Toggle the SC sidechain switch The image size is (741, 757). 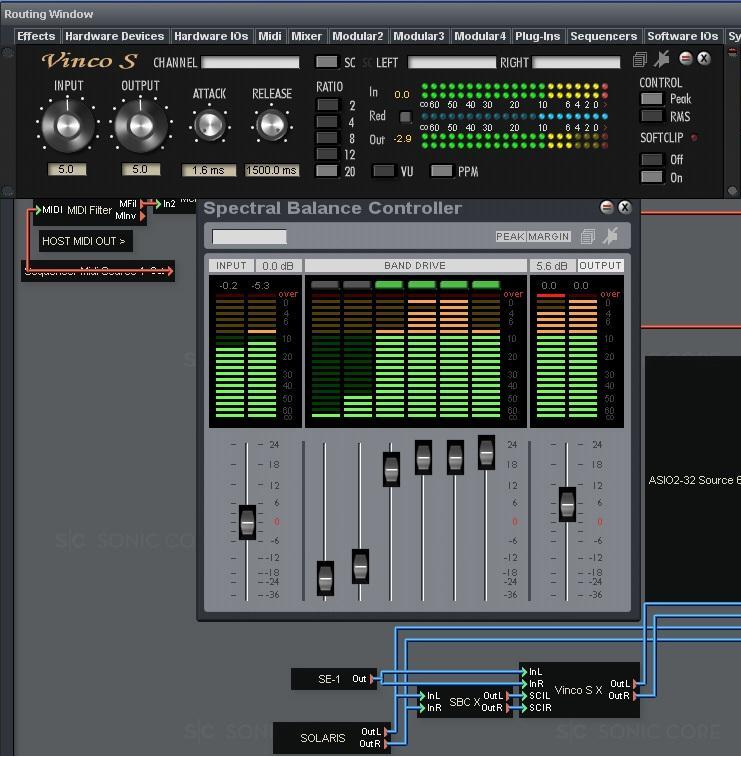[x=327, y=62]
